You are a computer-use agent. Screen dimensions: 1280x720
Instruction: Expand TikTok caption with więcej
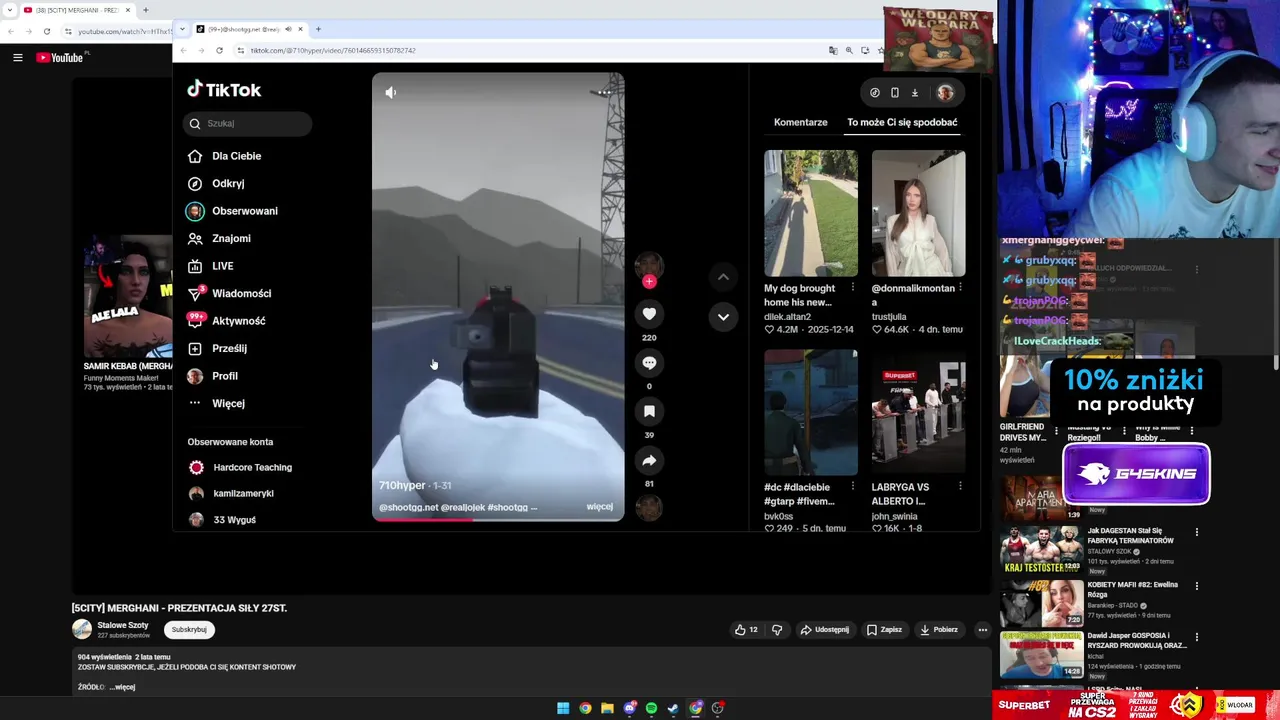pyautogui.click(x=600, y=507)
